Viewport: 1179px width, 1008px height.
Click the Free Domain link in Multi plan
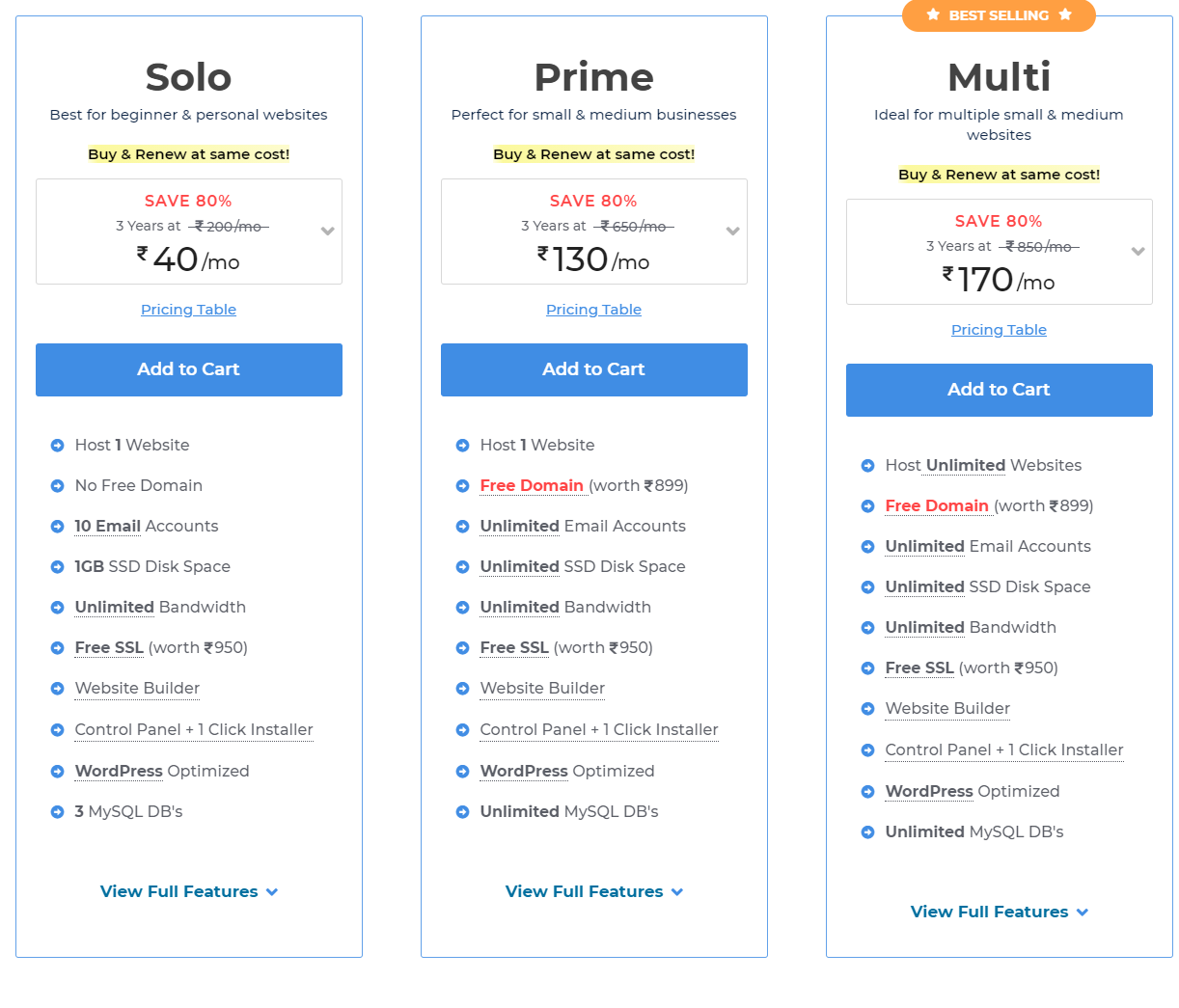pos(937,505)
